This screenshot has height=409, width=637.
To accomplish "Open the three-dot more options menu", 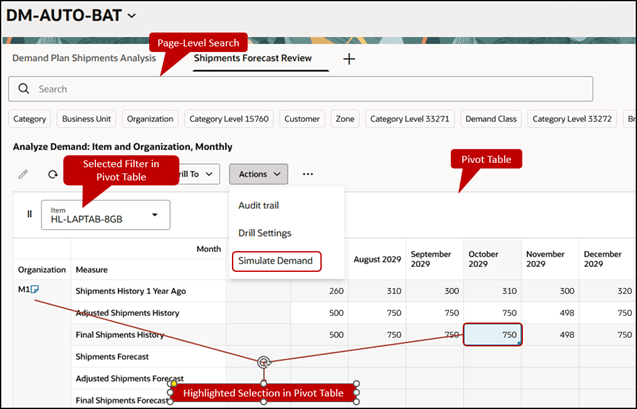I will pyautogui.click(x=308, y=174).
